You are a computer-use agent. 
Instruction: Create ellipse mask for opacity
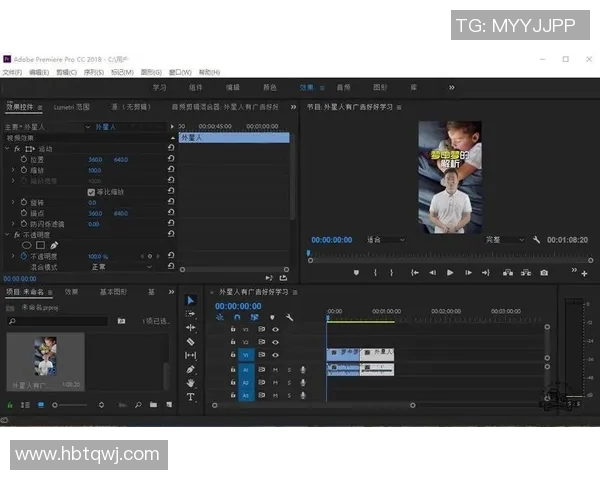(26, 245)
